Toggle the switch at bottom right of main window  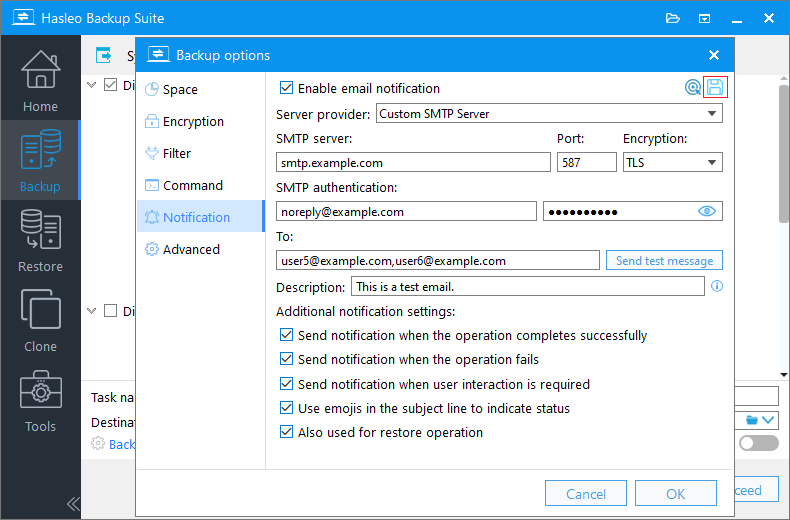[x=758, y=443]
